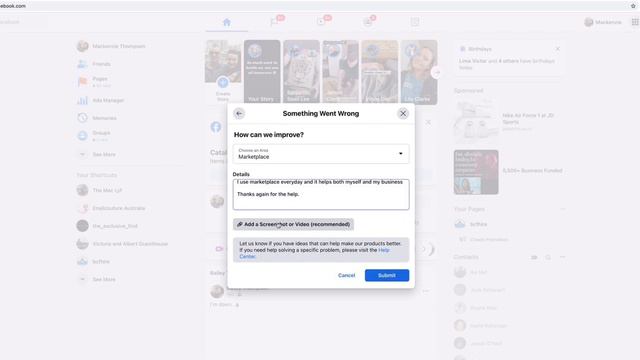The height and width of the screenshot is (360, 640).
Task: Click inside the Details text box
Action: pyautogui.click(x=321, y=194)
